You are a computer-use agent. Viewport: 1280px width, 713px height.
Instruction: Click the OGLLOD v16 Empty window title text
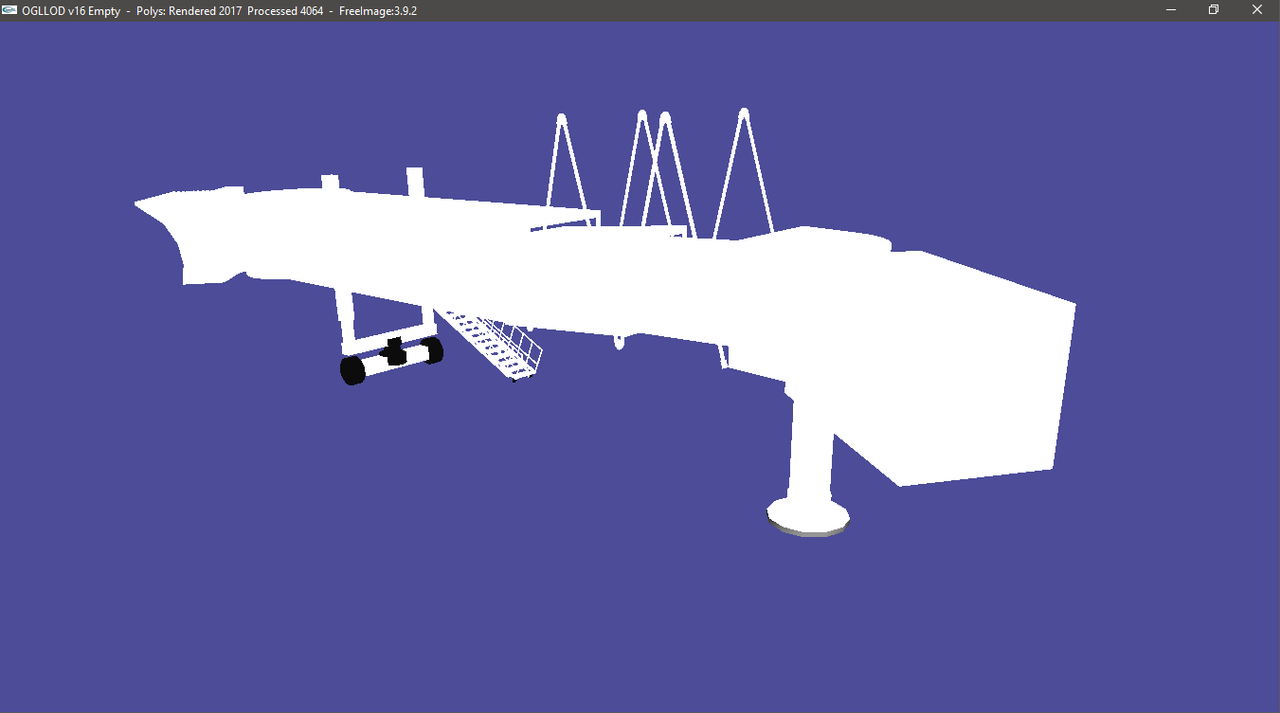click(x=71, y=10)
